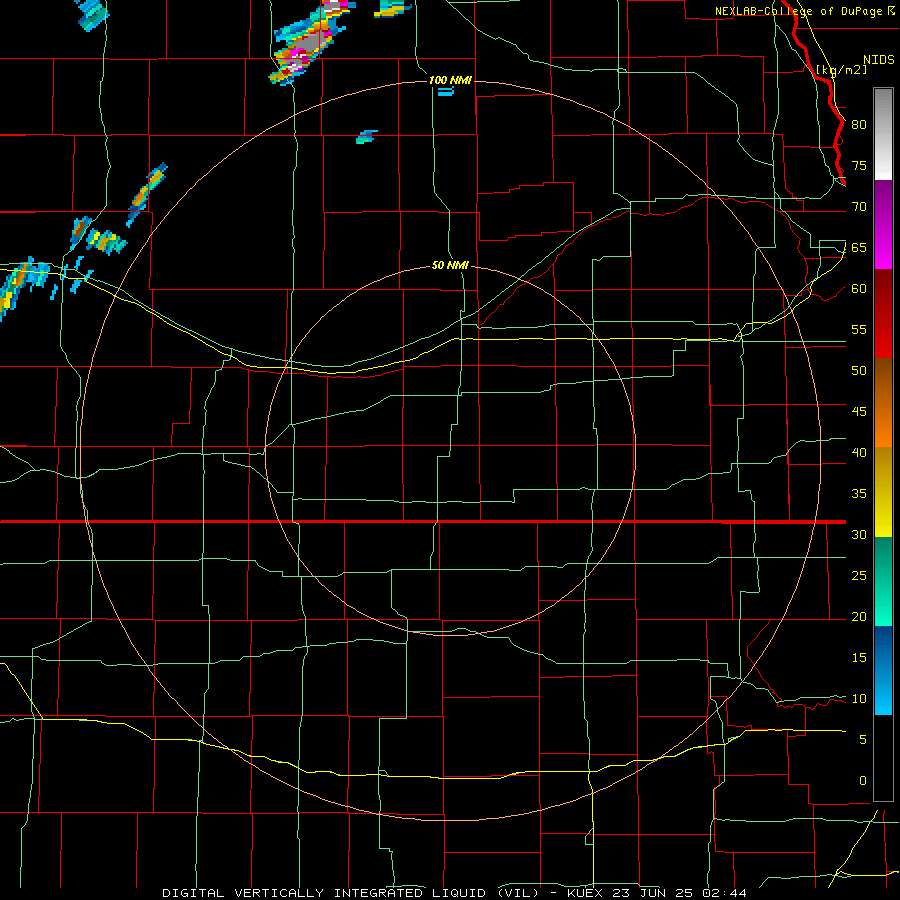Image resolution: width=900 pixels, height=900 pixels.
Task: Click the legend value 60
Action: coord(859,289)
